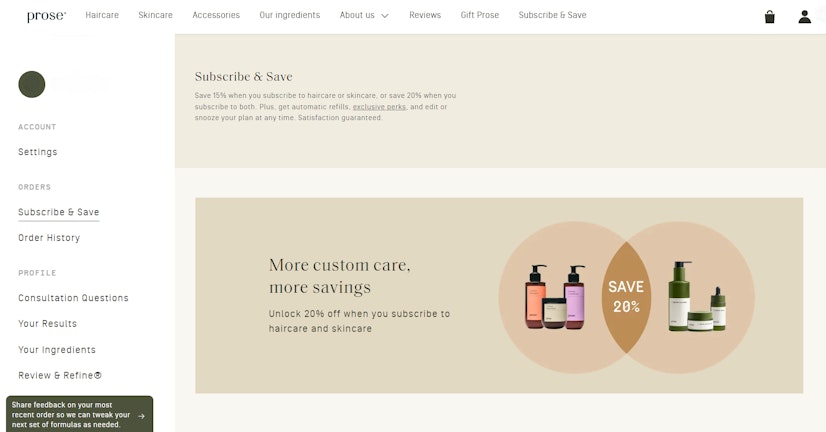Click the skincare products image
The image size is (826, 432).
point(697,296)
